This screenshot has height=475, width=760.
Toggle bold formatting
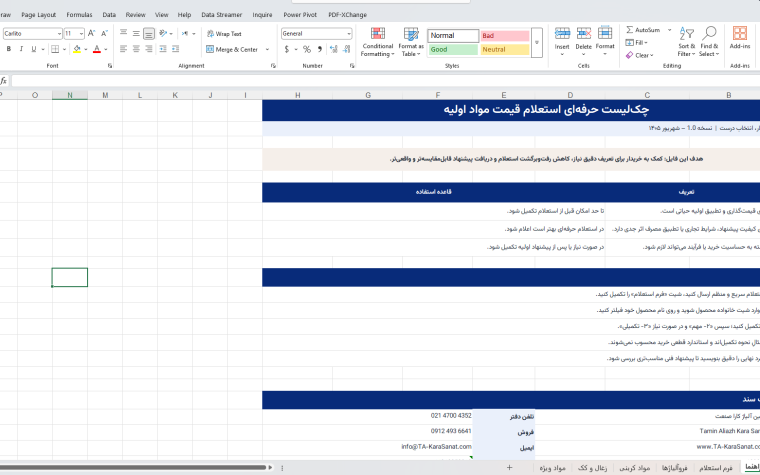click(x=8, y=49)
